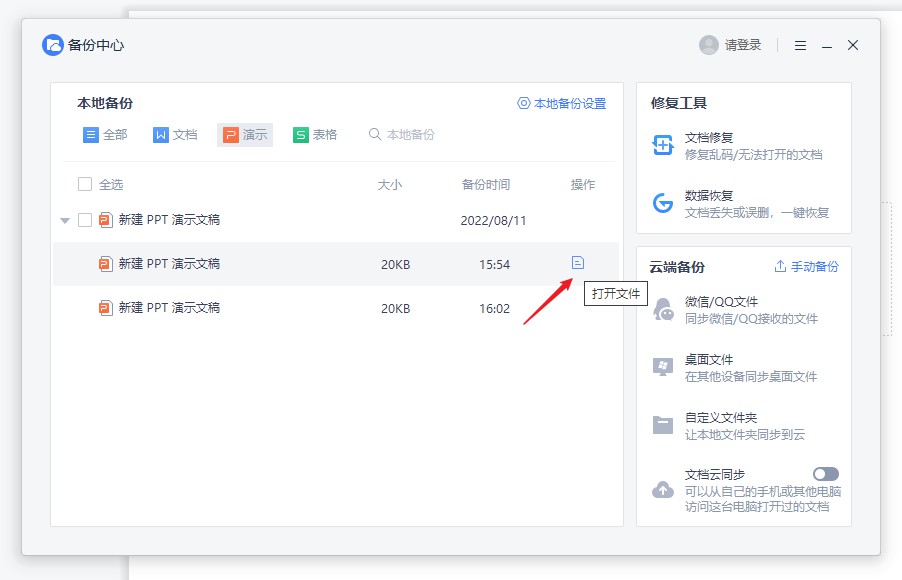Select the 微信/QQ文件 sync icon
902x580 pixels.
click(x=663, y=305)
